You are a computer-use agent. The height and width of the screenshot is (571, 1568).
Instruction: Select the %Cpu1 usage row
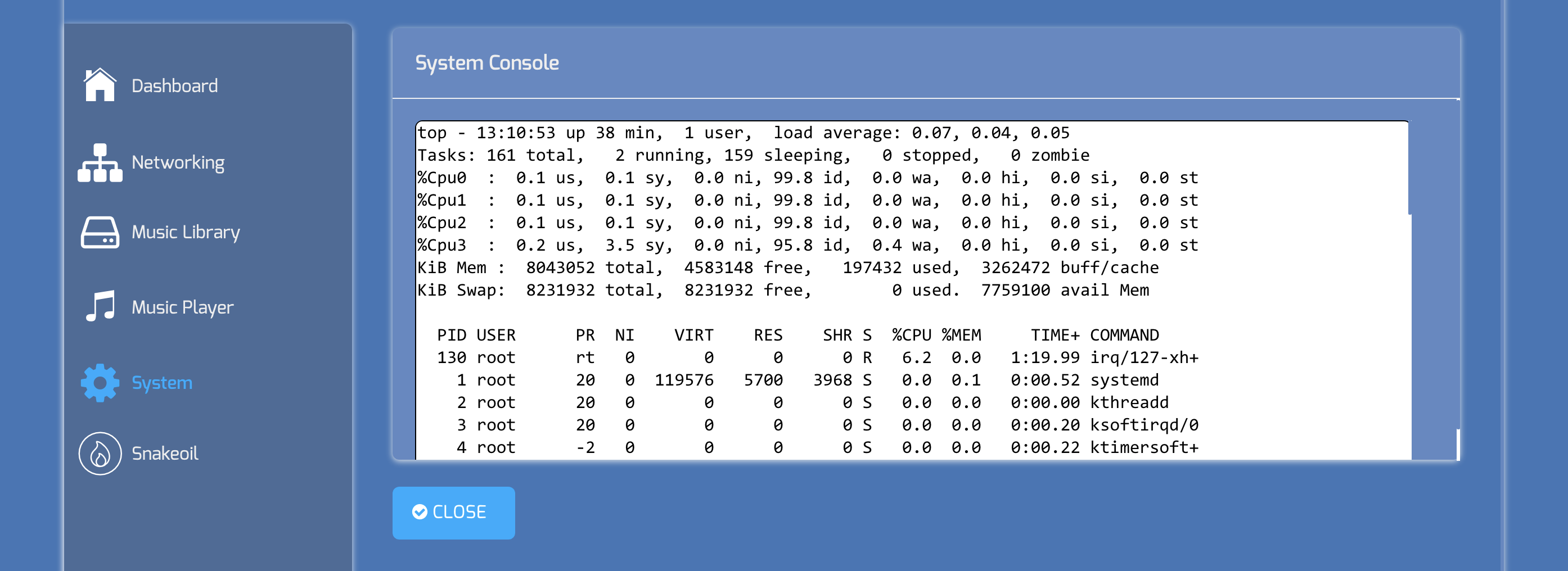(808, 200)
